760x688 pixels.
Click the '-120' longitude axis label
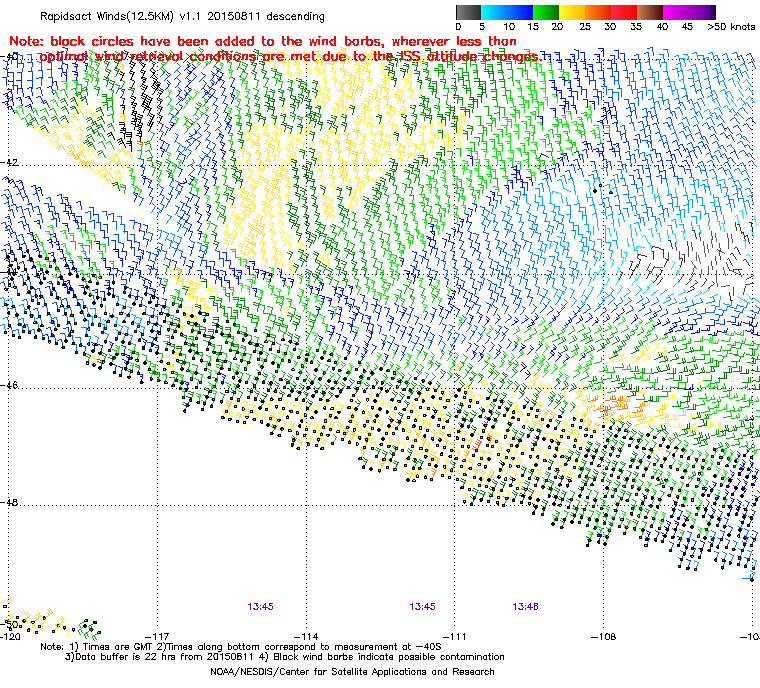click(10, 637)
